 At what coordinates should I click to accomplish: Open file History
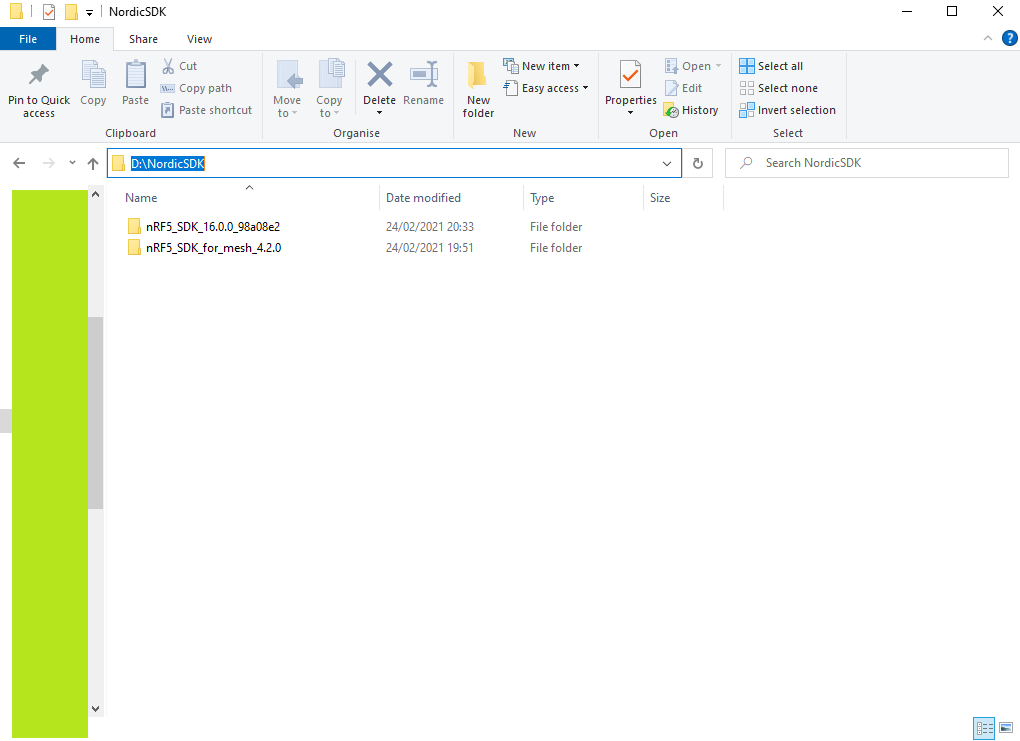click(691, 110)
